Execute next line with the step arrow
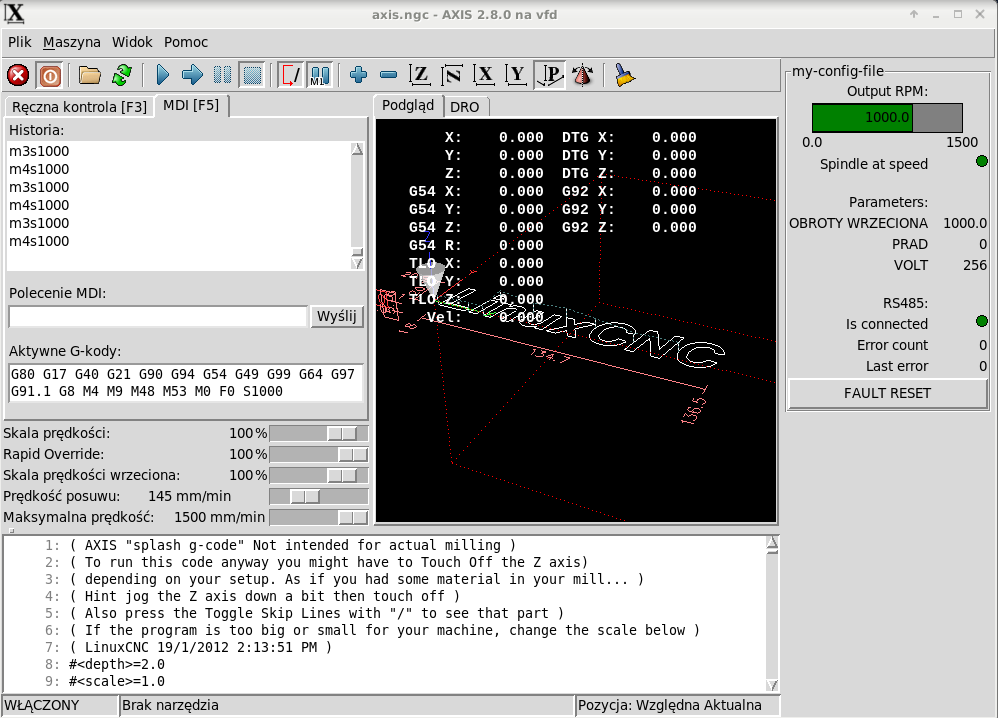998x718 pixels. click(192, 75)
